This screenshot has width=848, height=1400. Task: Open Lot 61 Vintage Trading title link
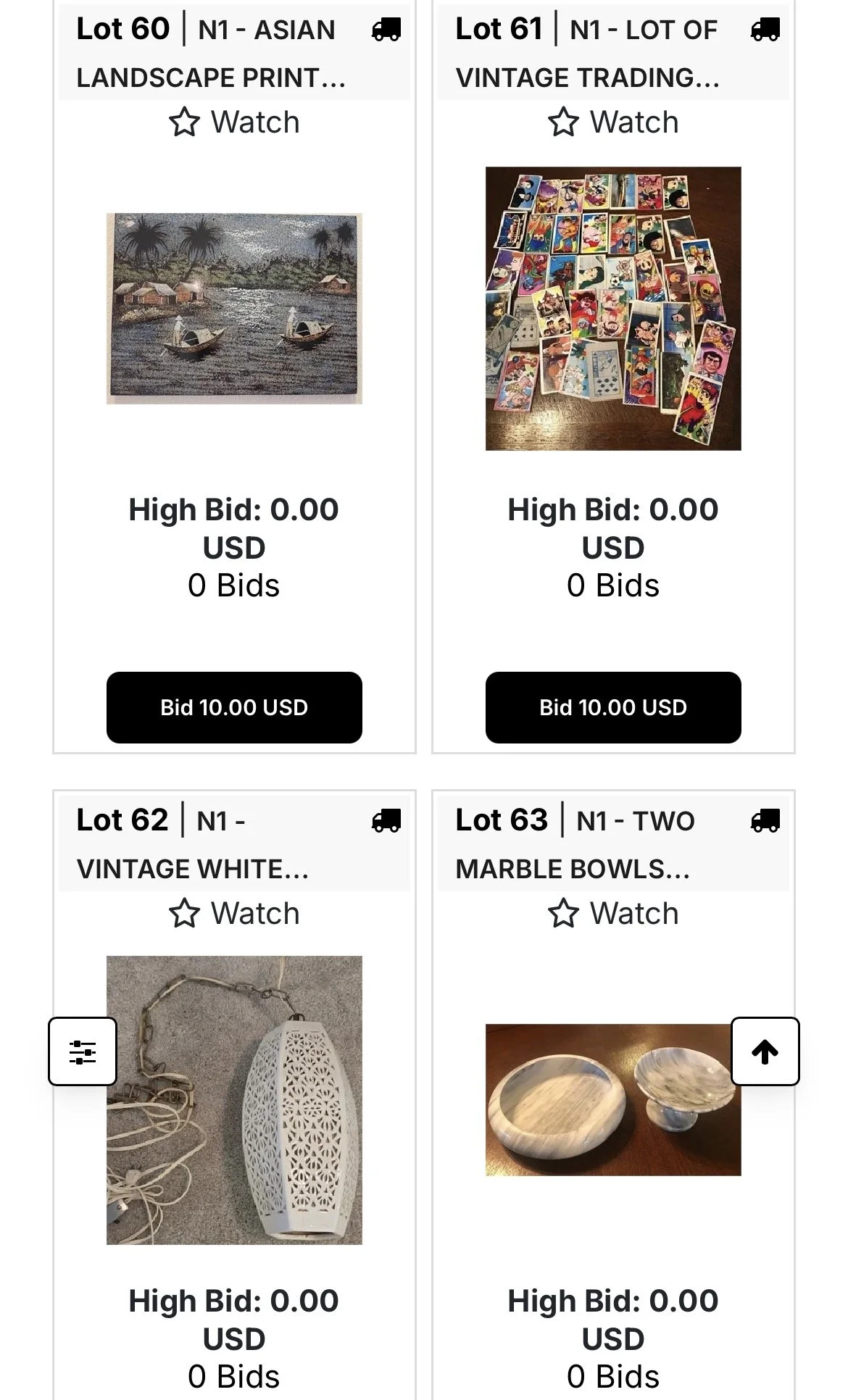click(x=587, y=53)
